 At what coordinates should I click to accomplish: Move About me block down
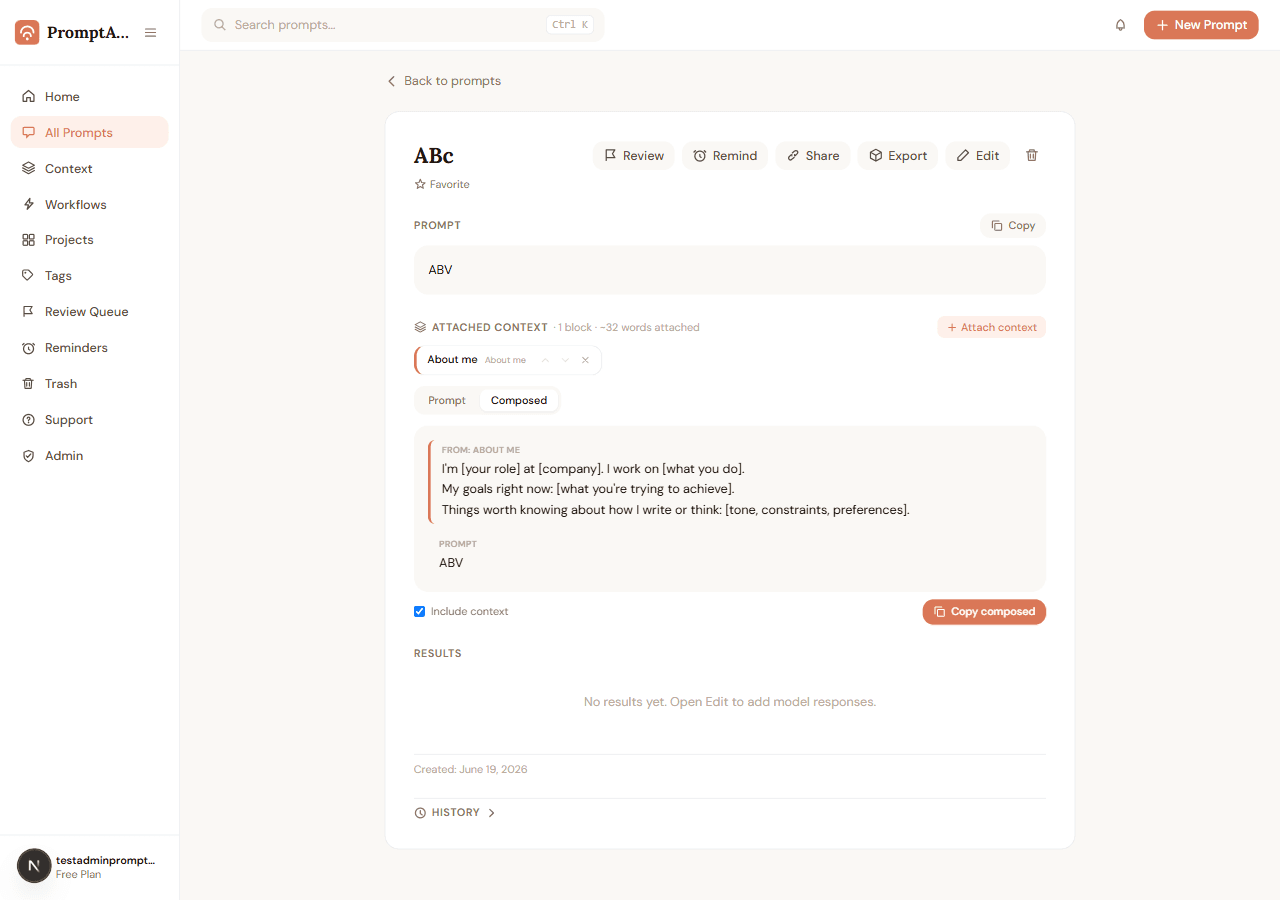(x=565, y=360)
